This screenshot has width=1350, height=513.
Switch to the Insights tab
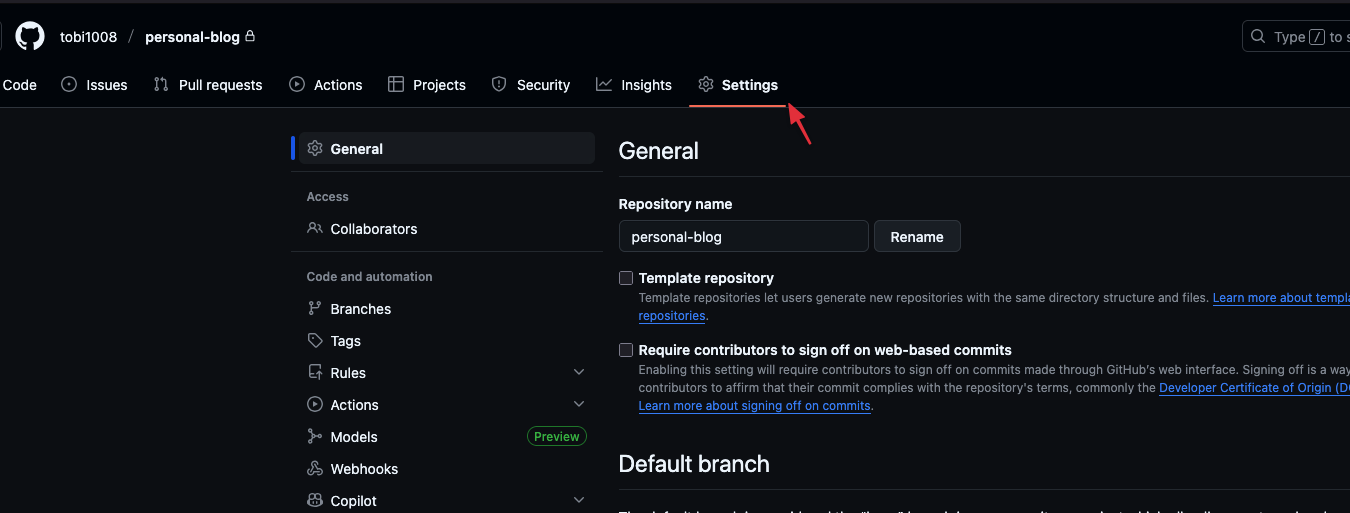[x=634, y=85]
